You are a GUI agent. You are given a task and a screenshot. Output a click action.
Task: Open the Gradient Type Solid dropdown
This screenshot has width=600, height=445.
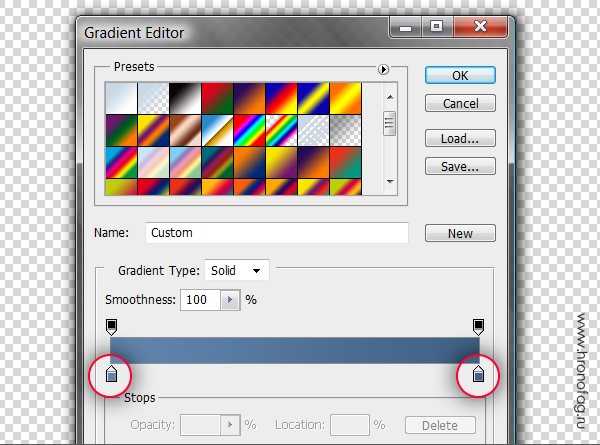click(x=237, y=270)
